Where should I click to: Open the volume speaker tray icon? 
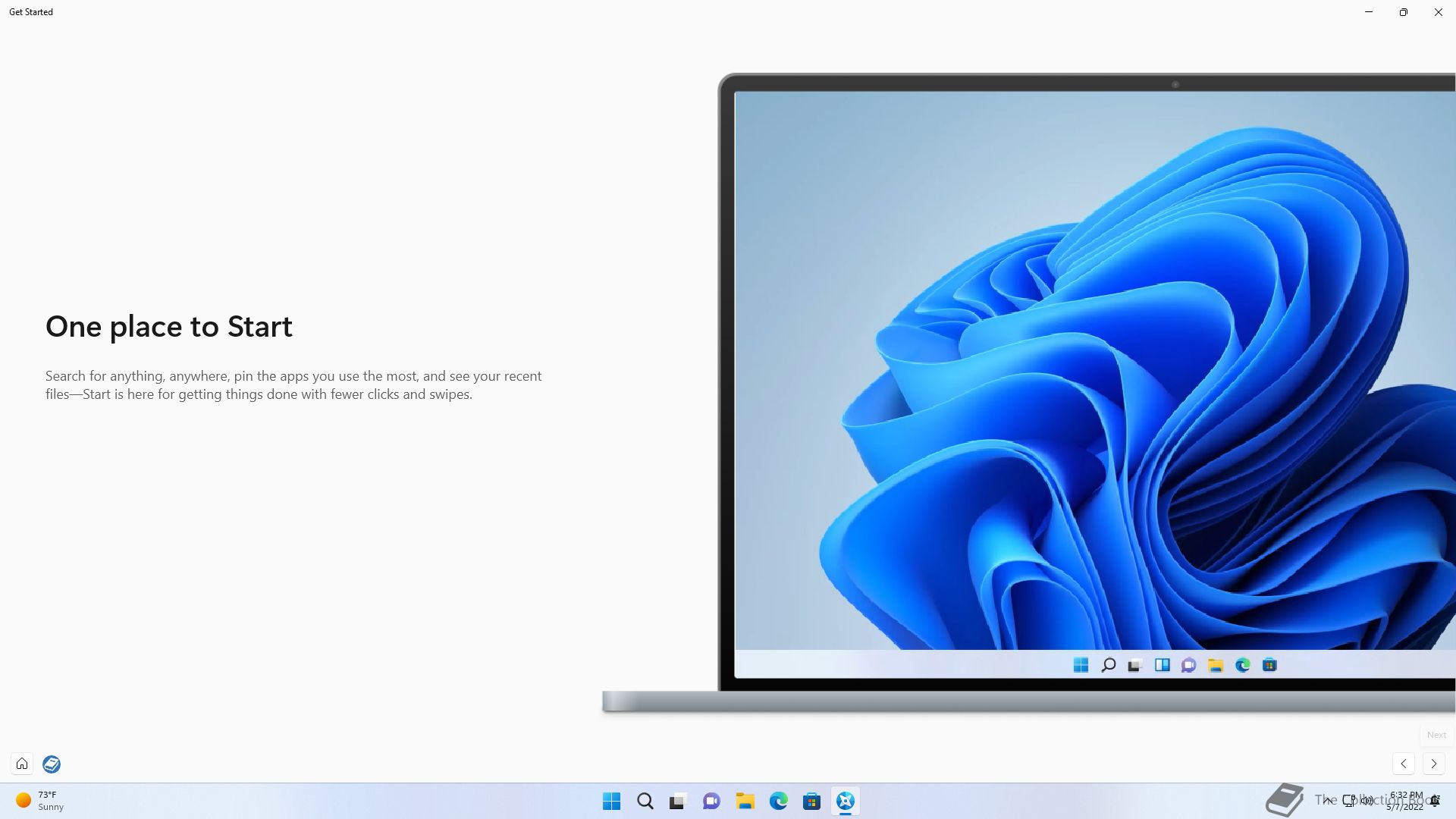pyautogui.click(x=1367, y=801)
